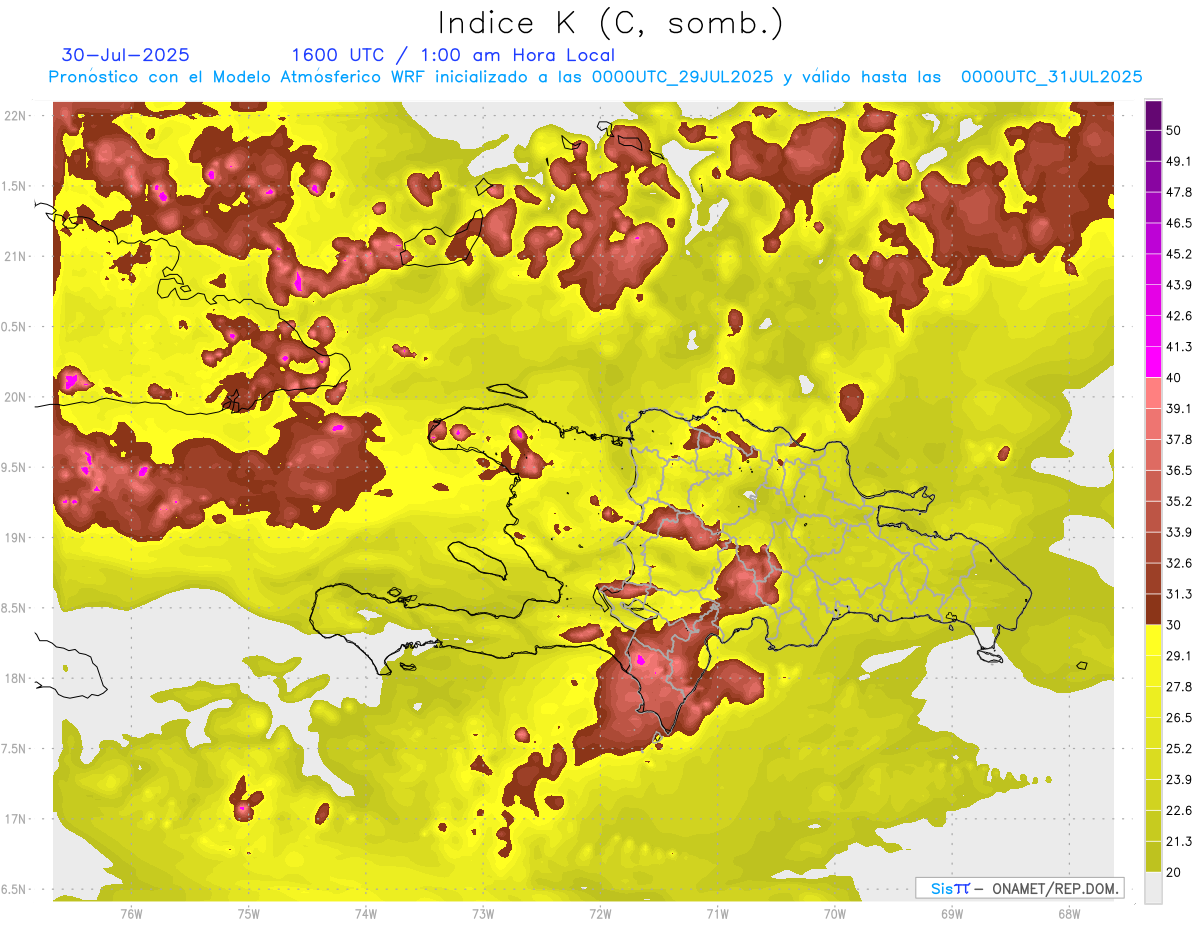Click the colorbar label '25.2'
The width and height of the screenshot is (1200, 927).
click(1178, 749)
